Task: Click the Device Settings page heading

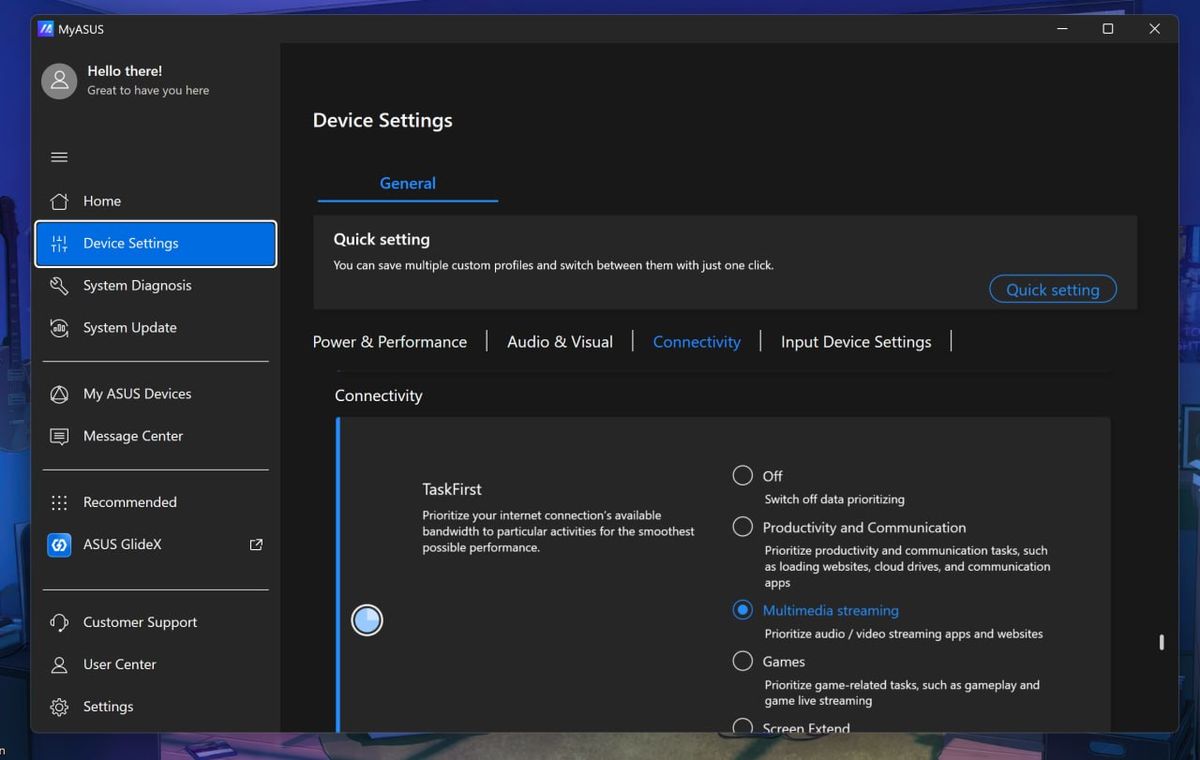Action: point(383,120)
